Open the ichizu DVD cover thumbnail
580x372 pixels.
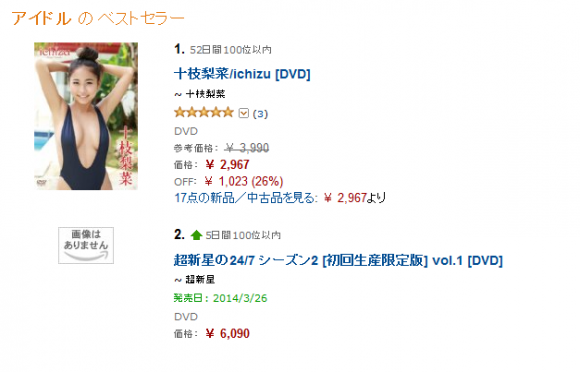pos(86,116)
